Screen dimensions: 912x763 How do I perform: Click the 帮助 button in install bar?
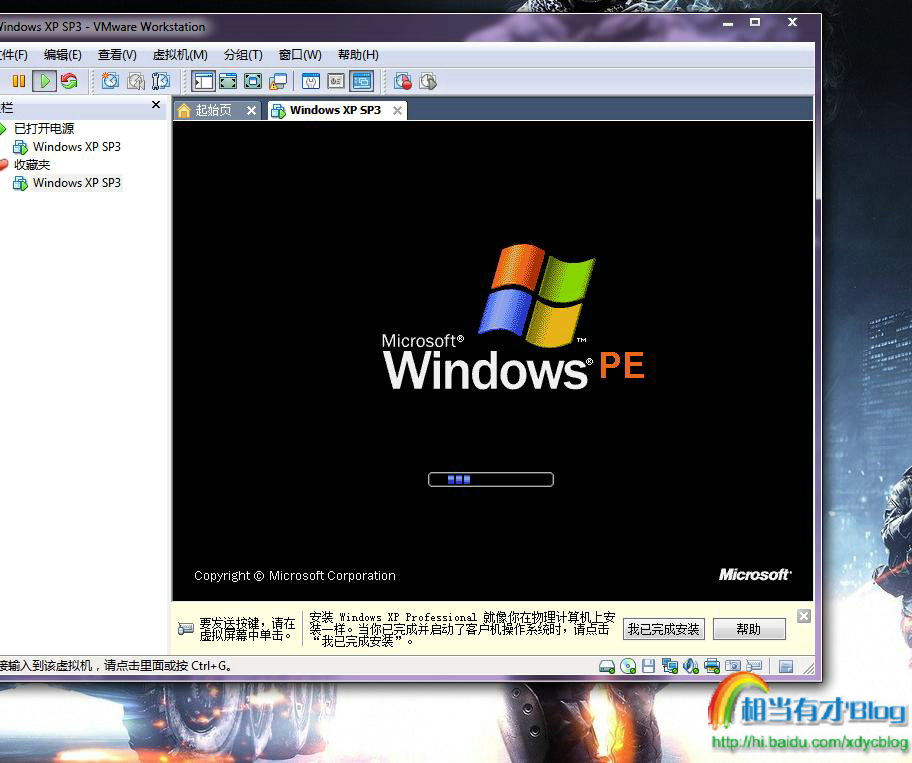pyautogui.click(x=749, y=629)
